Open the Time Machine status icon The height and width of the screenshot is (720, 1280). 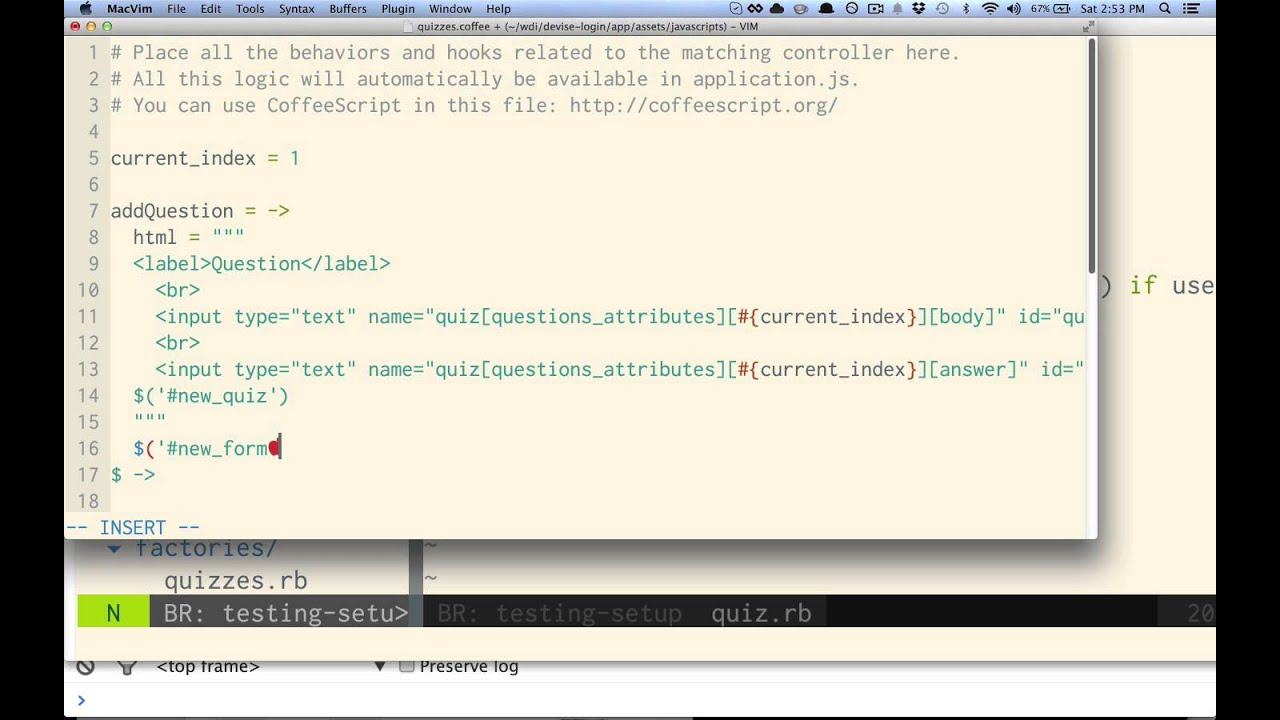coord(942,8)
